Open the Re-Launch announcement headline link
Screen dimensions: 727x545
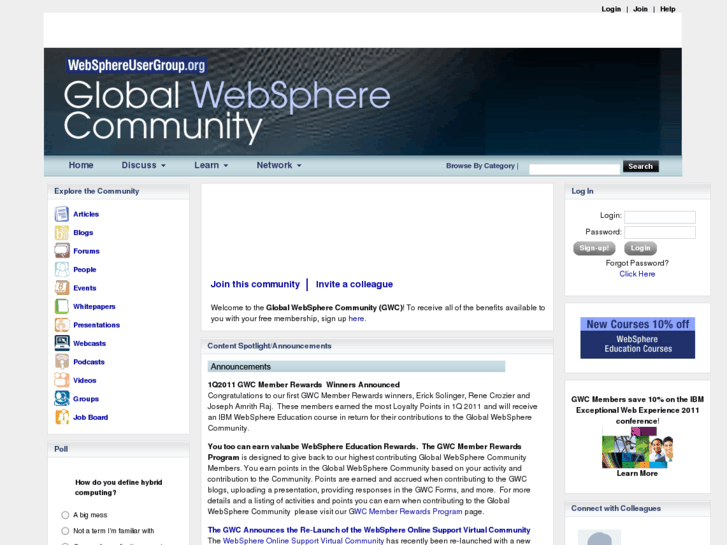pyautogui.click(x=369, y=530)
